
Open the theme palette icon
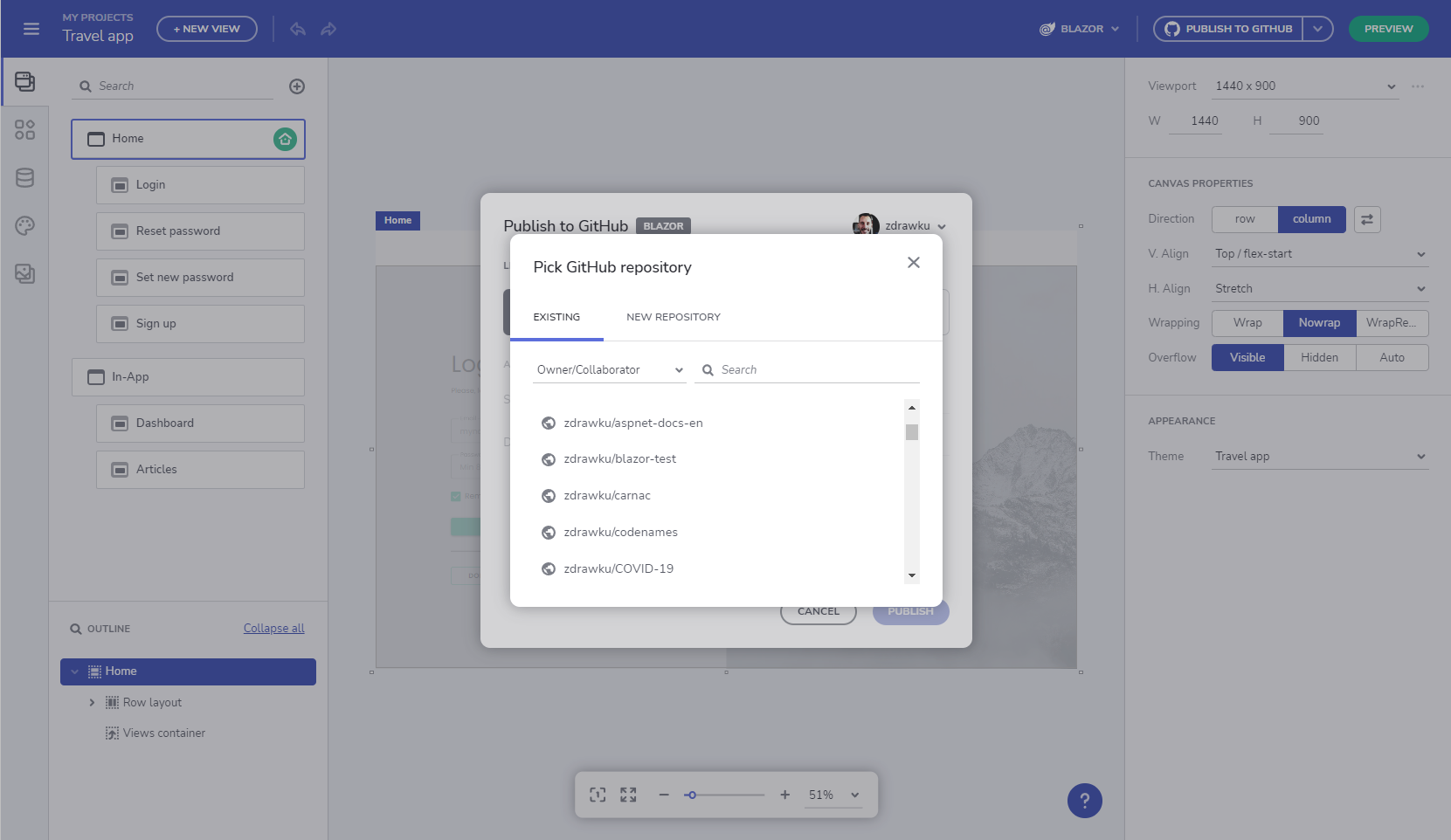tap(24, 226)
